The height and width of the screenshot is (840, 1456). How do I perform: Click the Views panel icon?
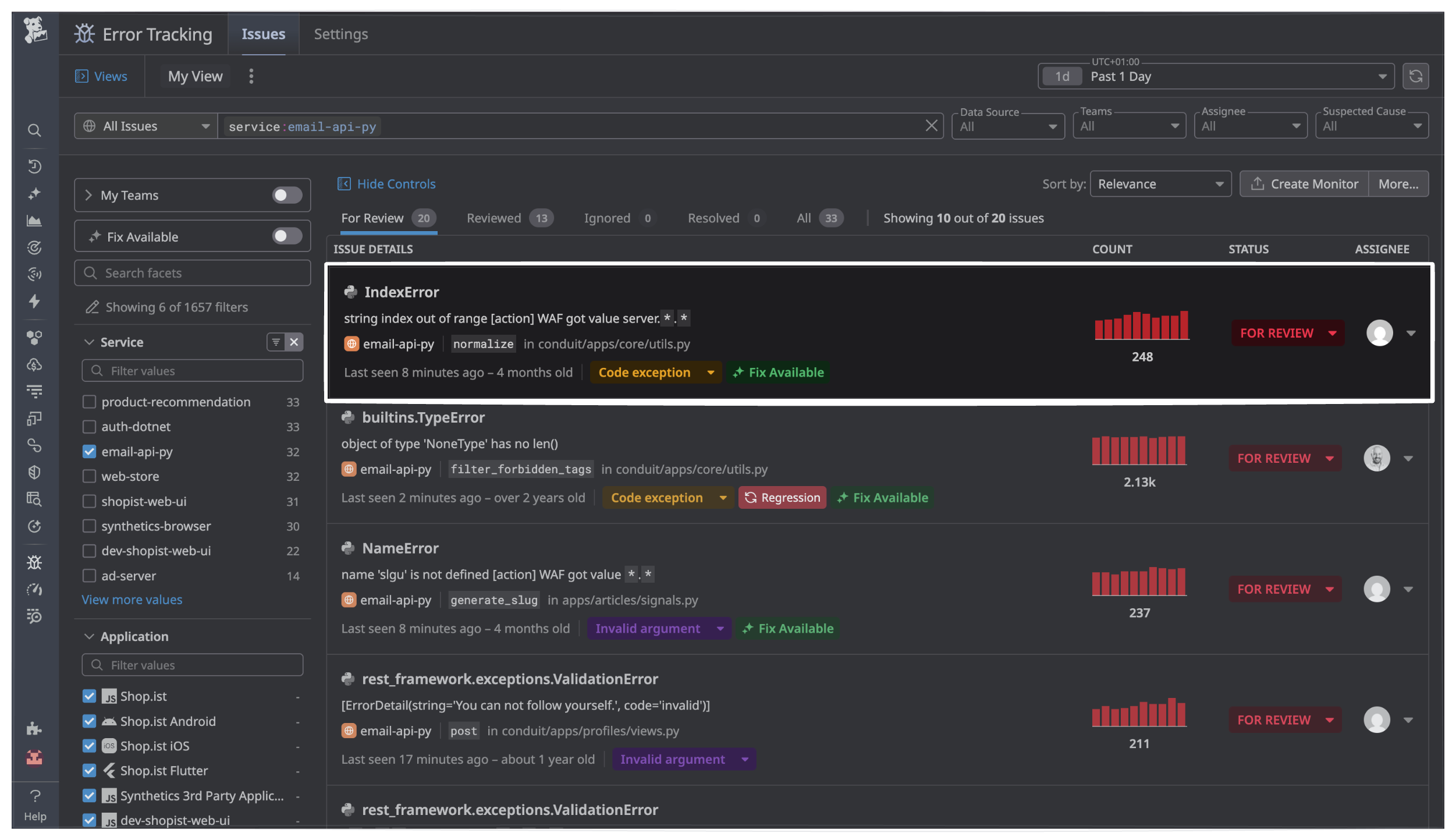[x=81, y=76]
